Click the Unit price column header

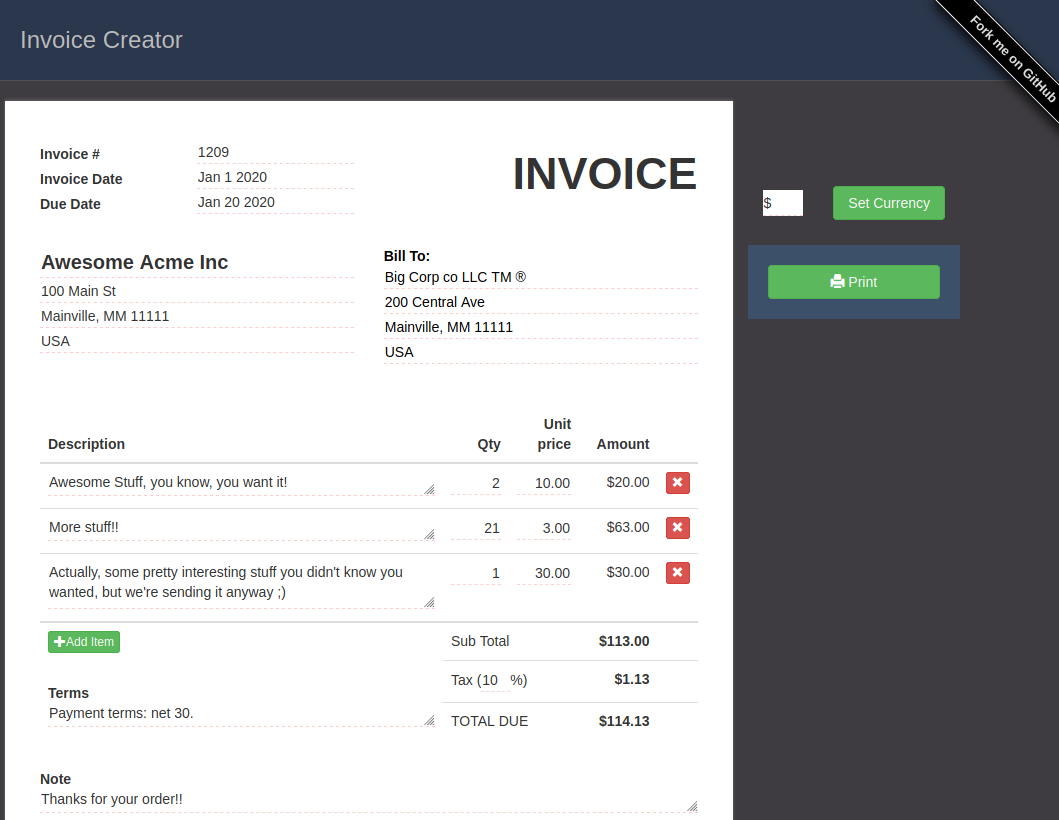point(554,434)
